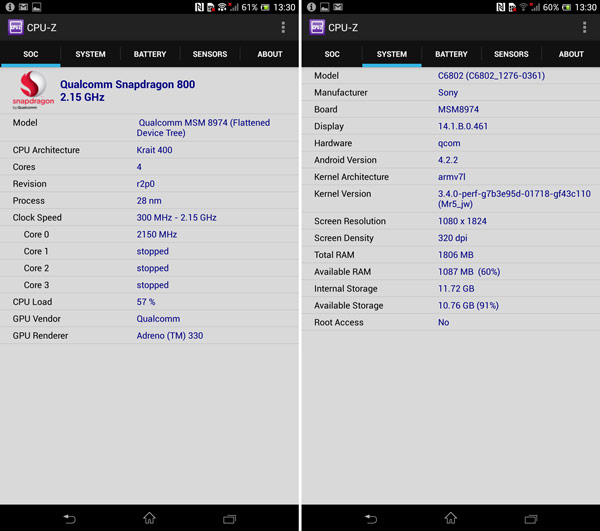Tap the 'Qualcomm' GPU Vendor value
Image resolution: width=600 pixels, height=531 pixels.
click(158, 319)
